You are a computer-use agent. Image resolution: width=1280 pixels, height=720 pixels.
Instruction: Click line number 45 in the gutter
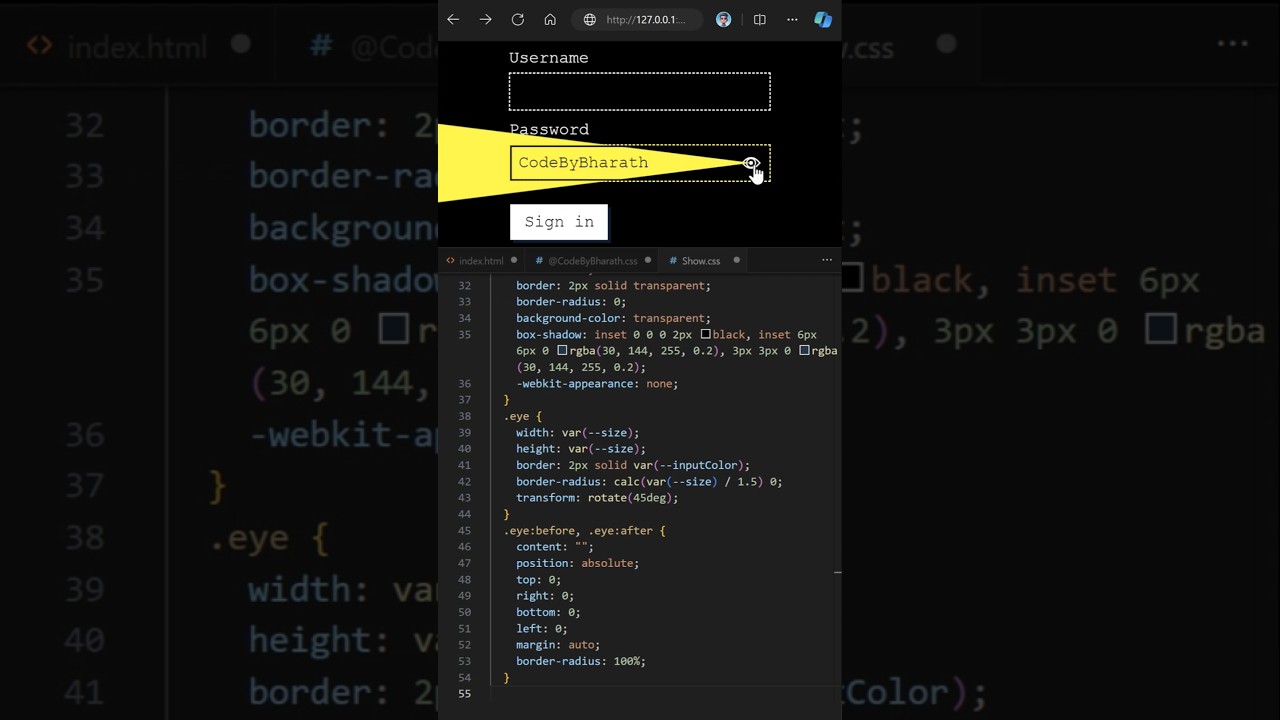coord(464,531)
